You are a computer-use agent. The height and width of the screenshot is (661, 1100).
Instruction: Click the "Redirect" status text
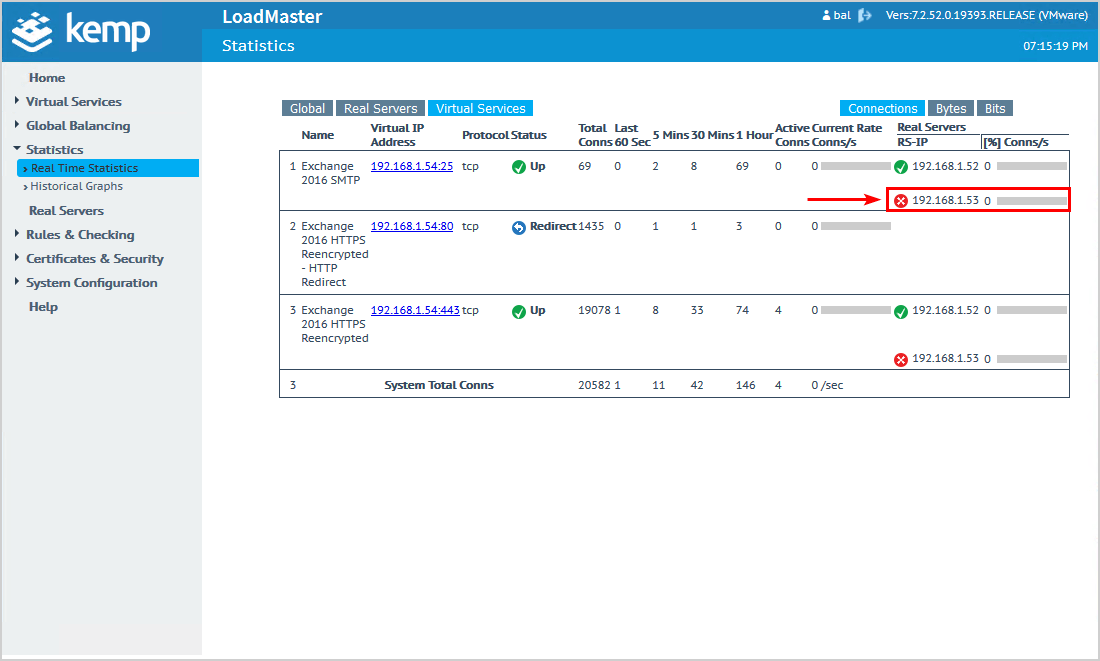(x=553, y=226)
